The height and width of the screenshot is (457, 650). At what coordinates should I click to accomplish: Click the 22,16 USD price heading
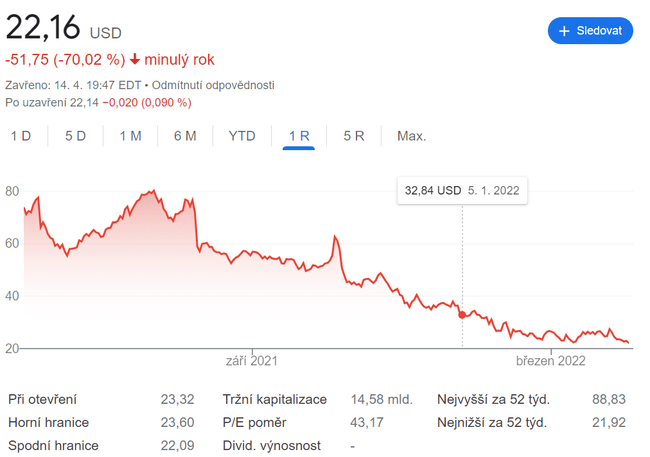pos(63,26)
